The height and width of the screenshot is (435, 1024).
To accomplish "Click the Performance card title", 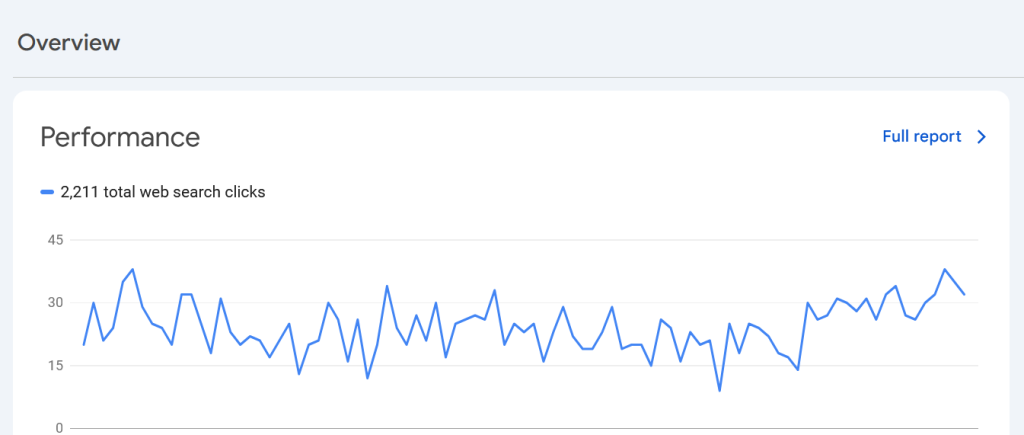I will coord(120,137).
